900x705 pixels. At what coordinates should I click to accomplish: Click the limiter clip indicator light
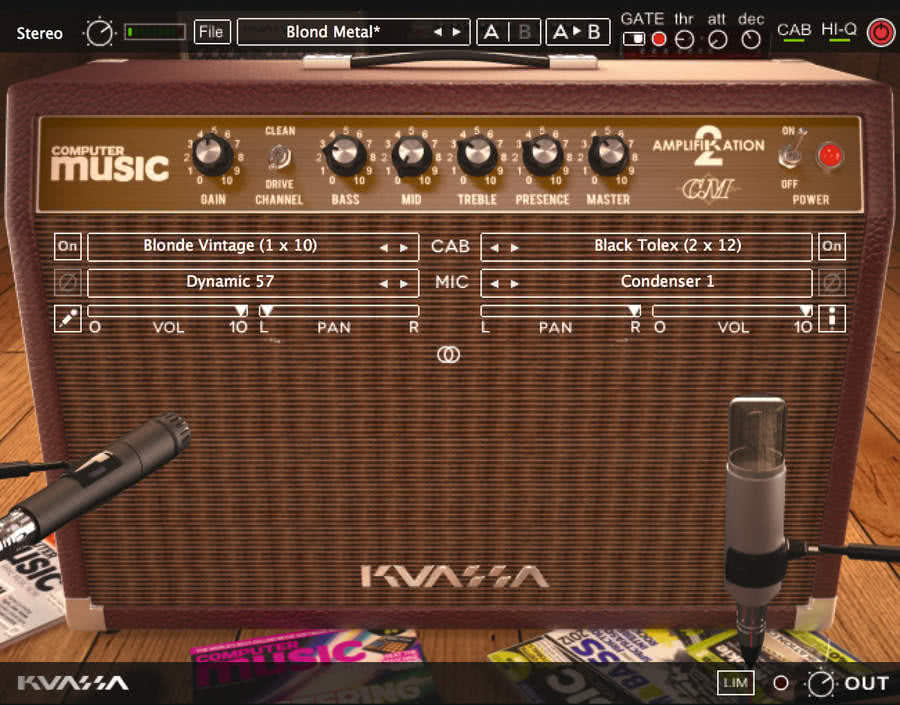(x=781, y=683)
